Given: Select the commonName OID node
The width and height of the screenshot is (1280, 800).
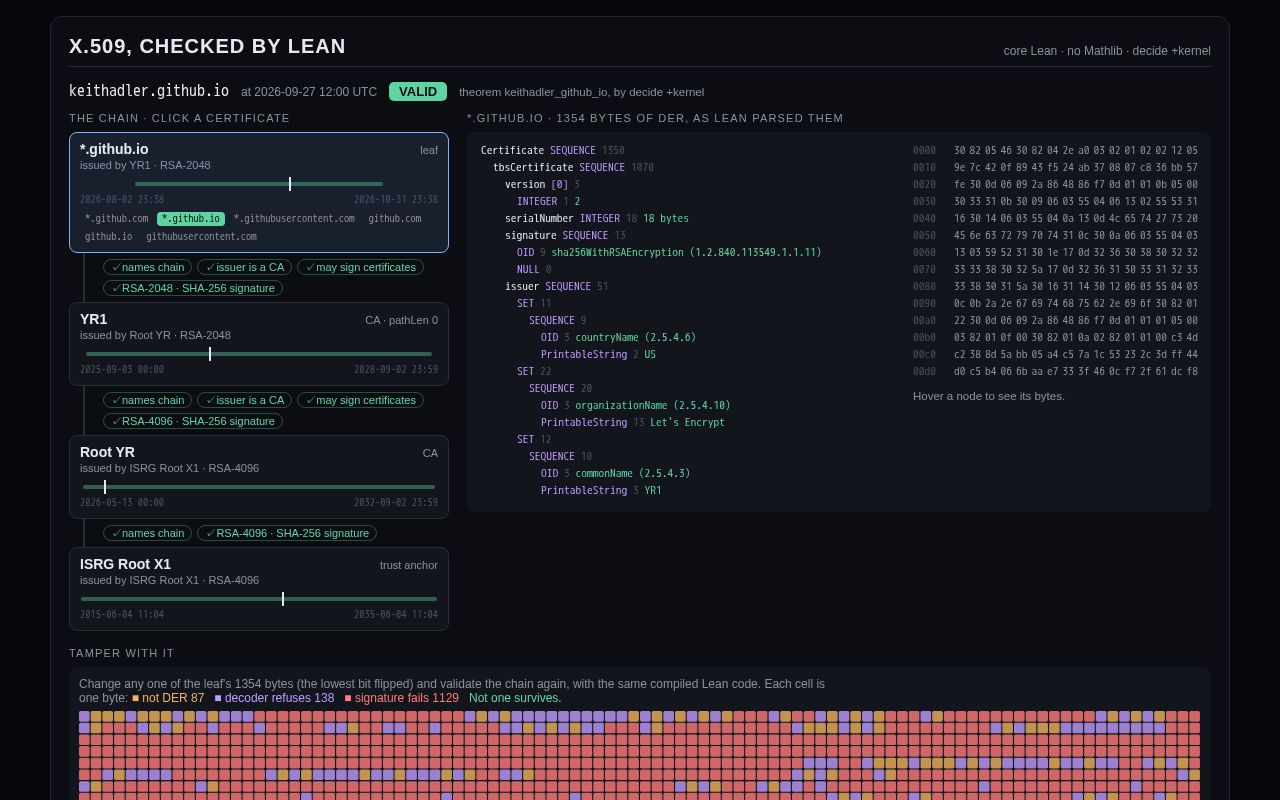Looking at the screenshot, I should (x=615, y=474).
